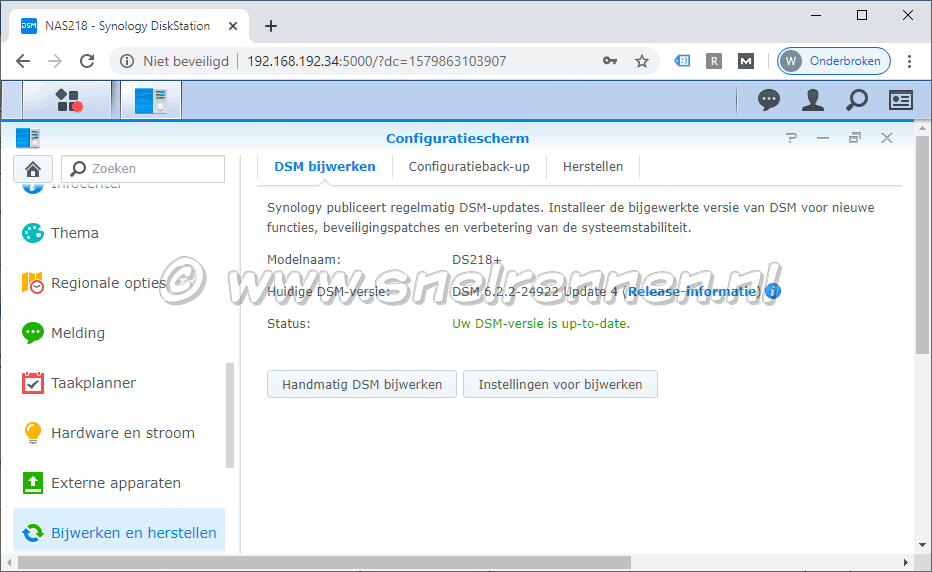This screenshot has width=932, height=572.
Task: Click the Externe apparaten upload icon
Action: 33,483
